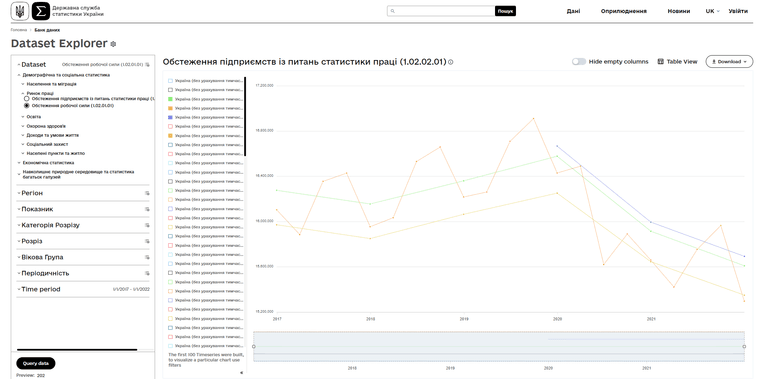
Task: Click the filter panel horizontal scrollbar
Action: click(x=77, y=349)
